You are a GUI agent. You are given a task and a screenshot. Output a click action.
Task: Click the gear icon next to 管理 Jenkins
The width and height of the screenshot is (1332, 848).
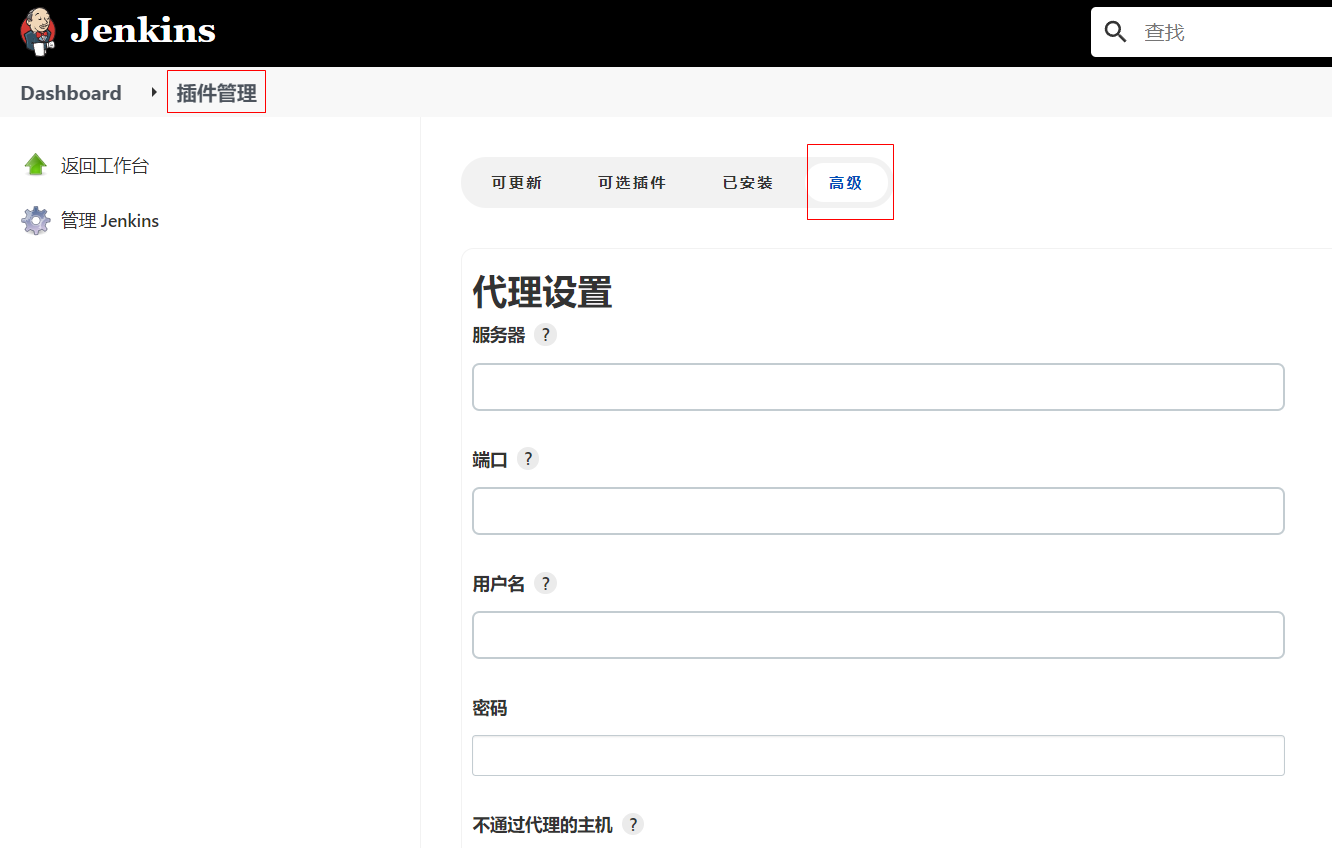click(36, 220)
